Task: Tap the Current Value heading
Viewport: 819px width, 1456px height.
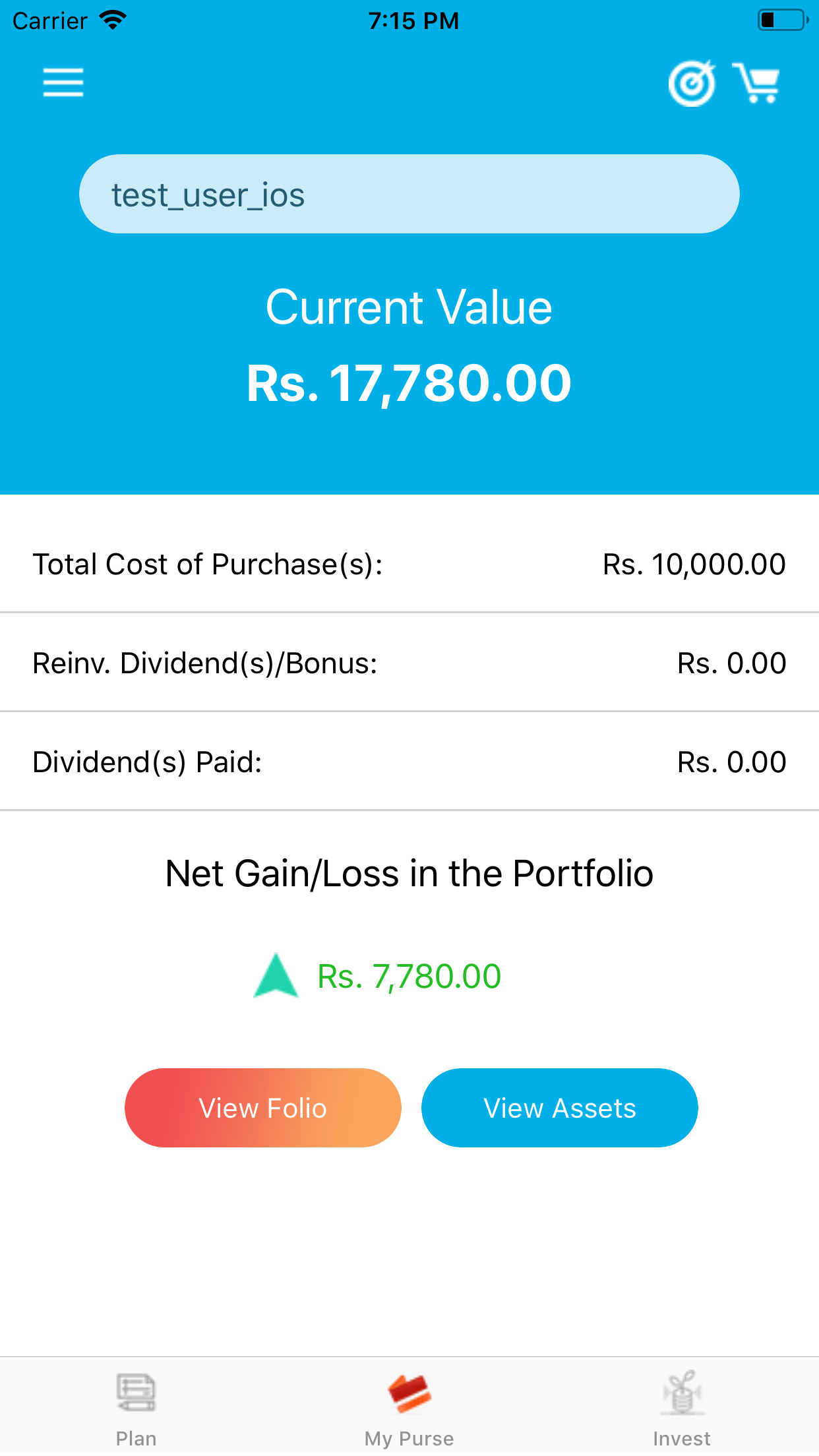Action: click(x=409, y=307)
